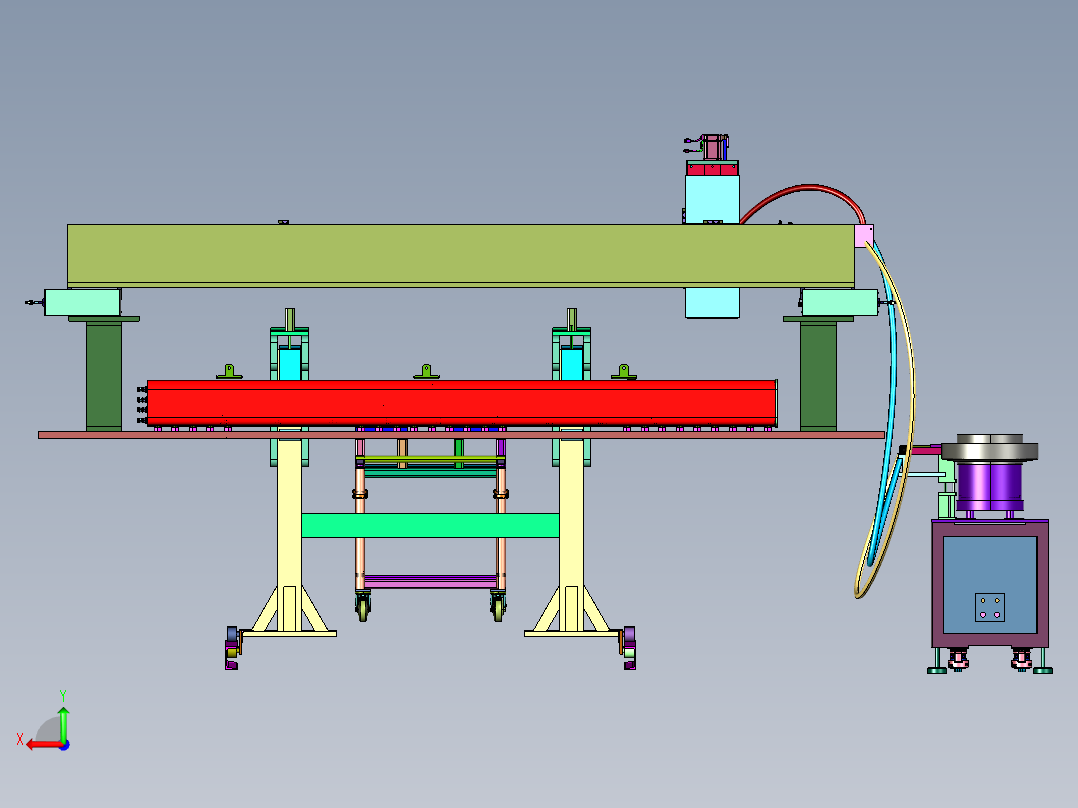Select the left caster wheel of the cart
The height and width of the screenshot is (808, 1078).
coord(363,609)
